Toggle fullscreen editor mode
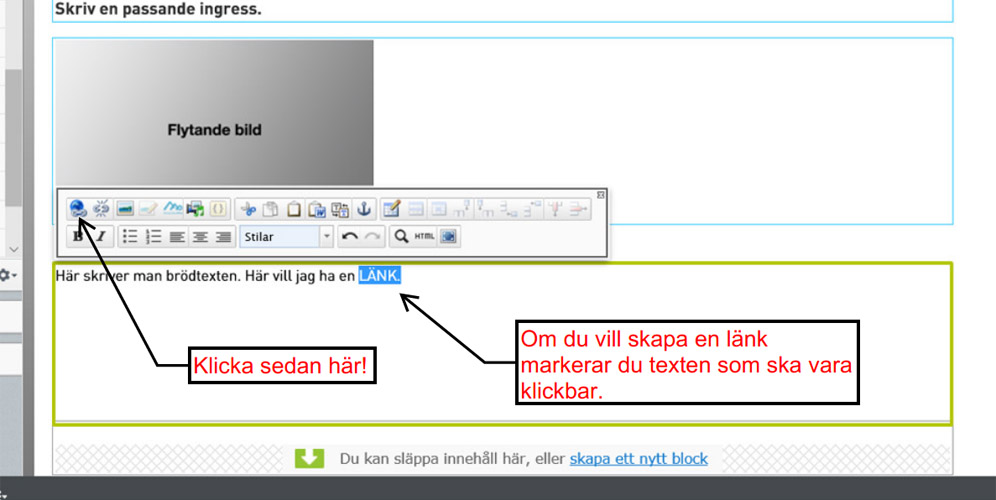This screenshot has height=500, width=996. pos(448,236)
